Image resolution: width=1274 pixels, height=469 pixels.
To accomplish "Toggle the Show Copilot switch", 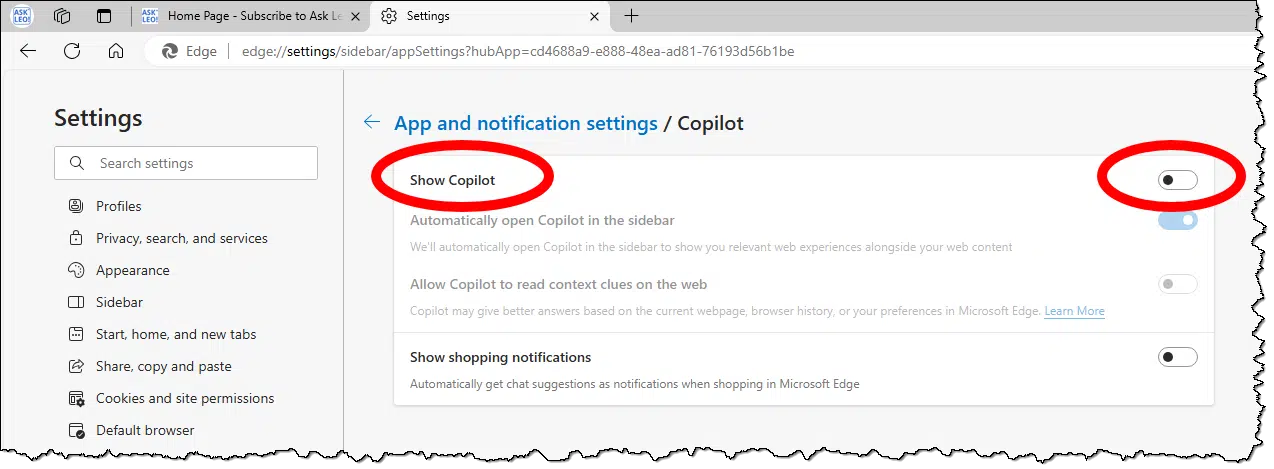I will coord(1177,180).
